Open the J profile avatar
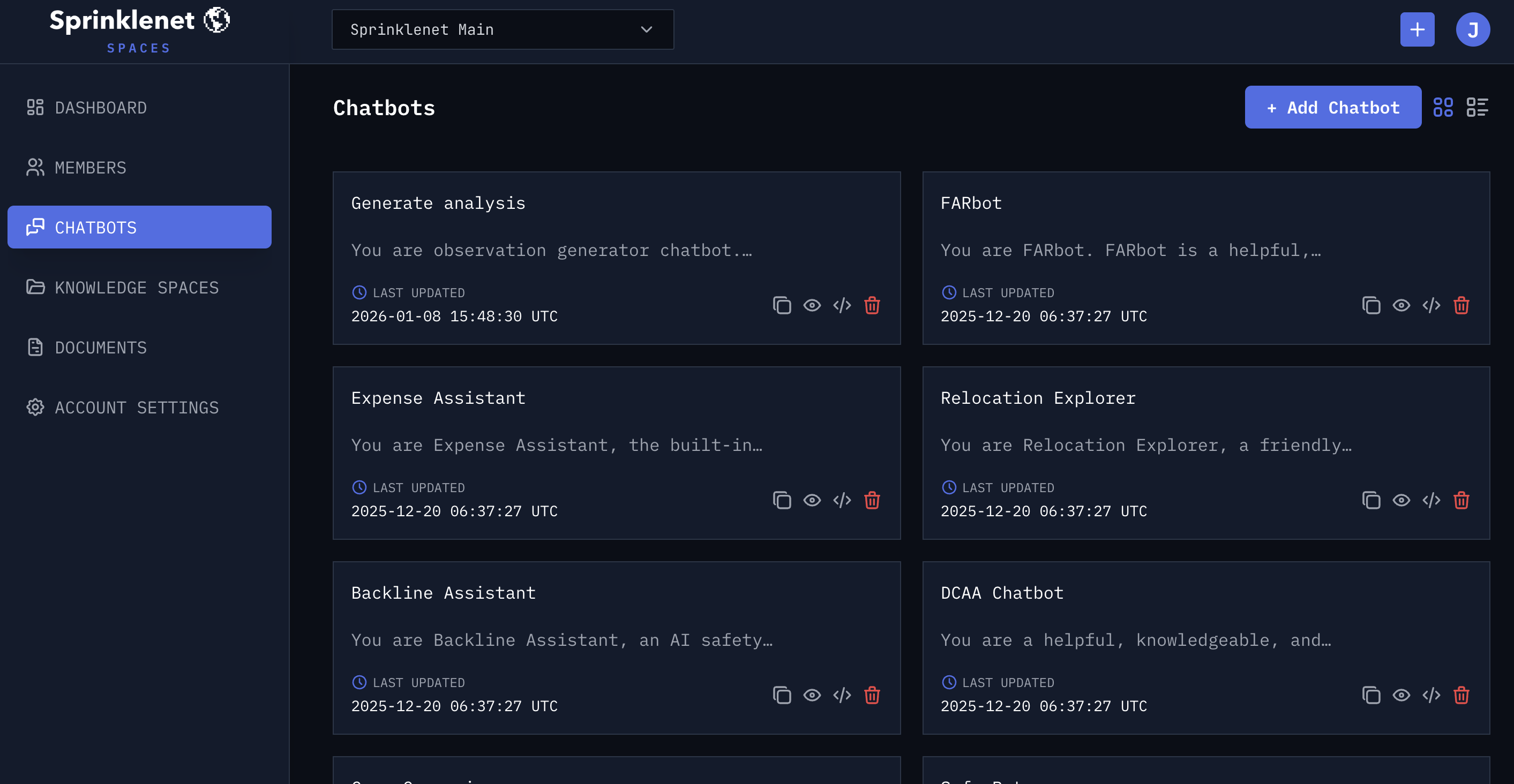The width and height of the screenshot is (1514, 784). tap(1473, 29)
